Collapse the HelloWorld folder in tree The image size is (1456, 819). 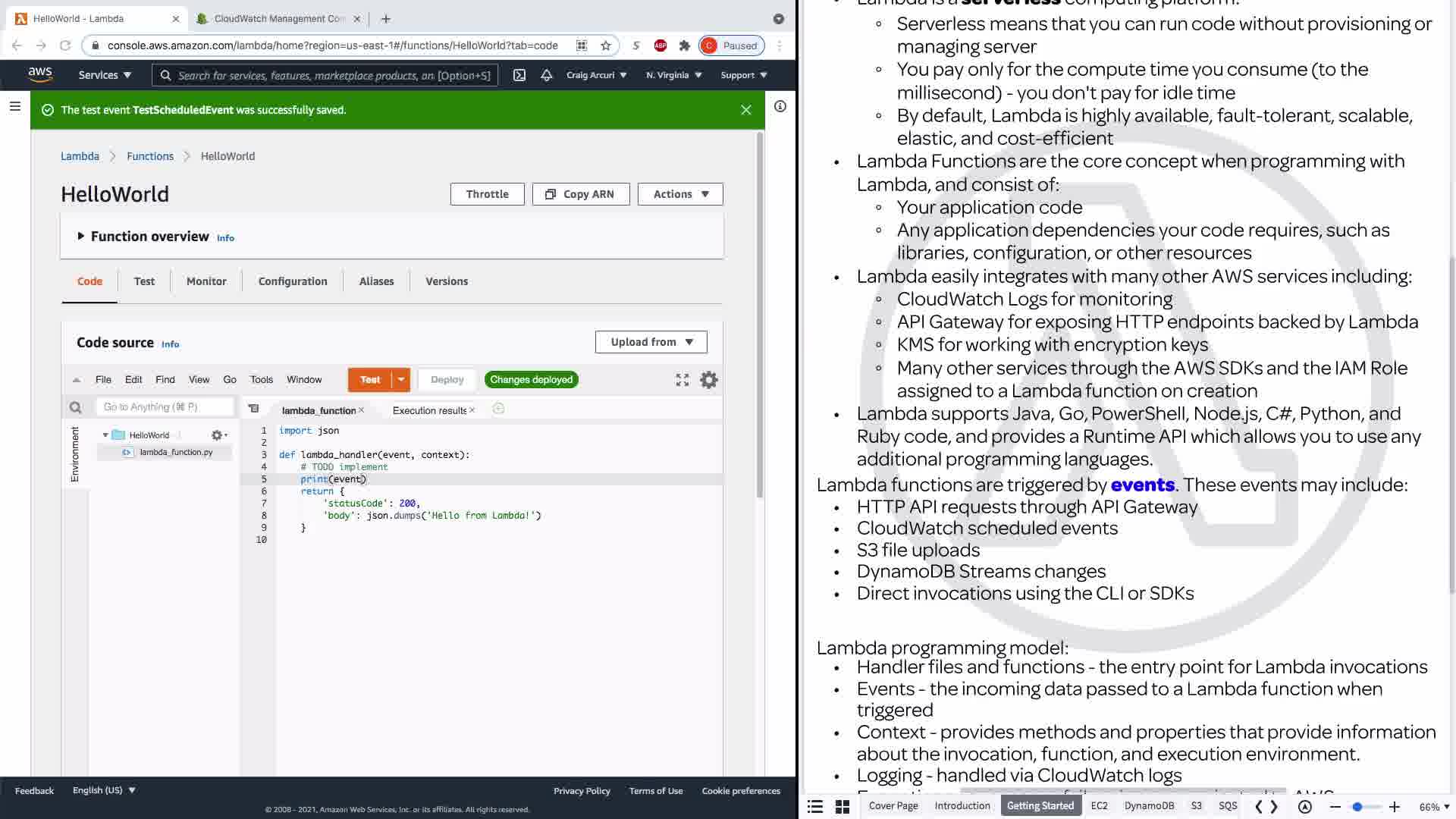105,435
